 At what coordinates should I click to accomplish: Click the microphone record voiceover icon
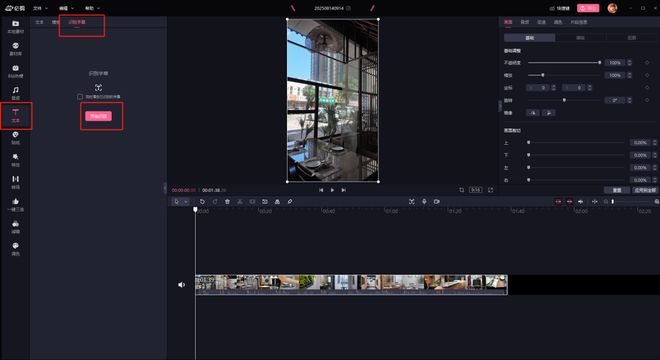tap(424, 202)
